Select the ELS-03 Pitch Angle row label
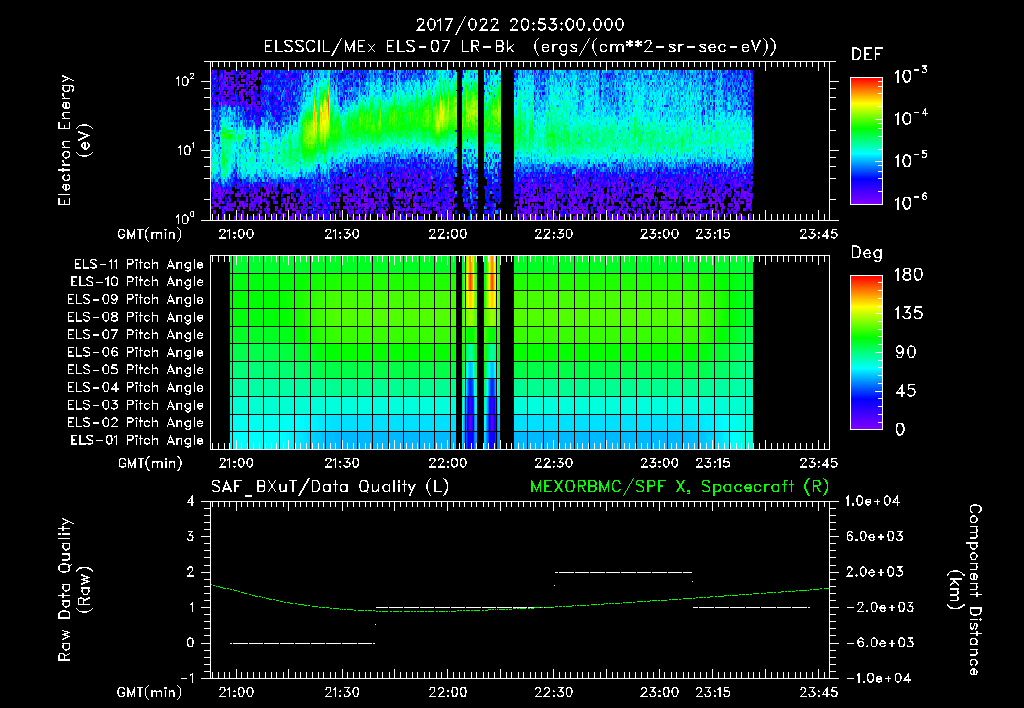This screenshot has height=708, width=1024. [x=135, y=406]
